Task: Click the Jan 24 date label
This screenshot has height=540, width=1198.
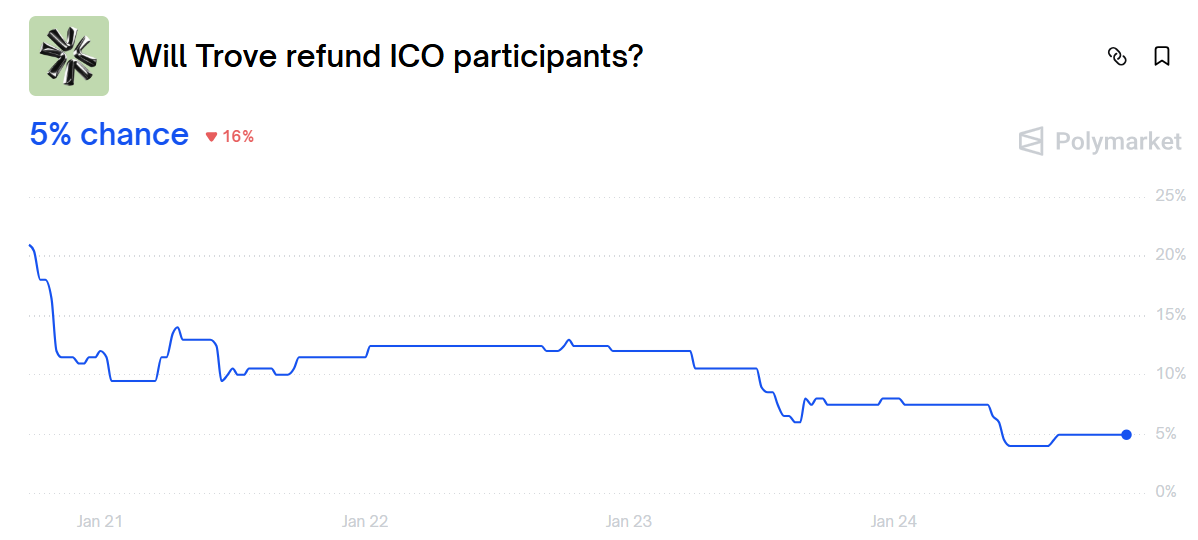Action: [894, 521]
